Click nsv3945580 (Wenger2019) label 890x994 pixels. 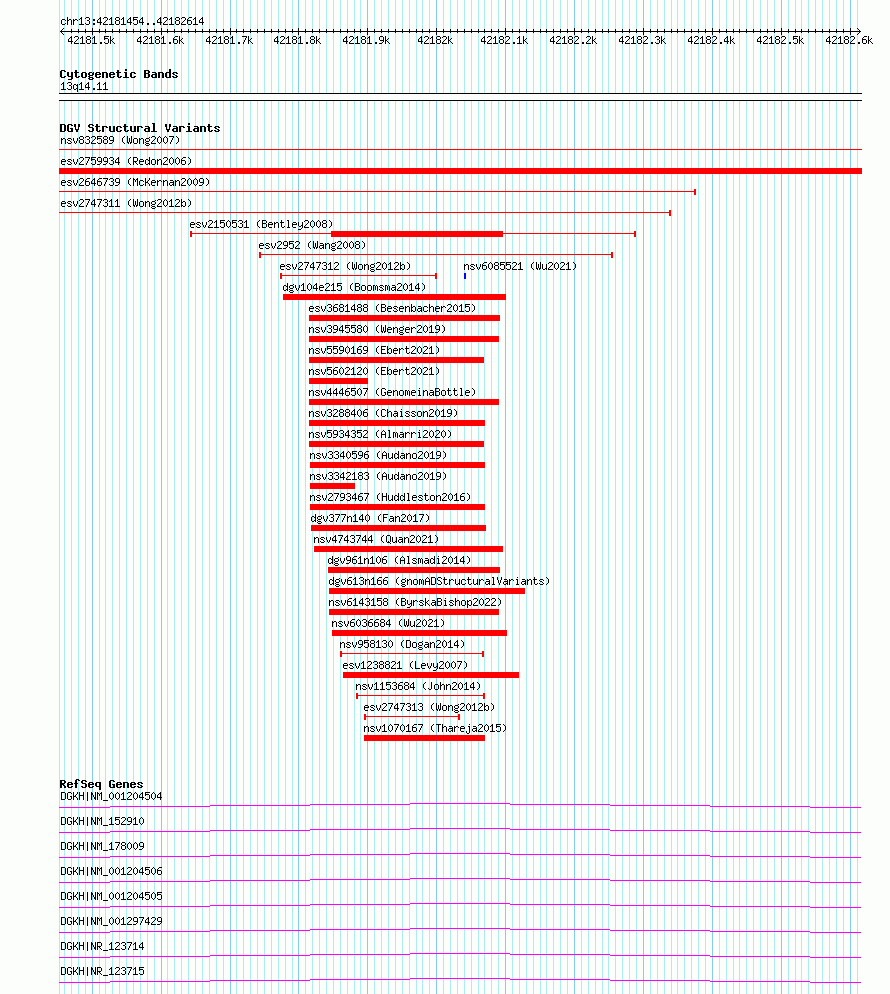pos(377,329)
